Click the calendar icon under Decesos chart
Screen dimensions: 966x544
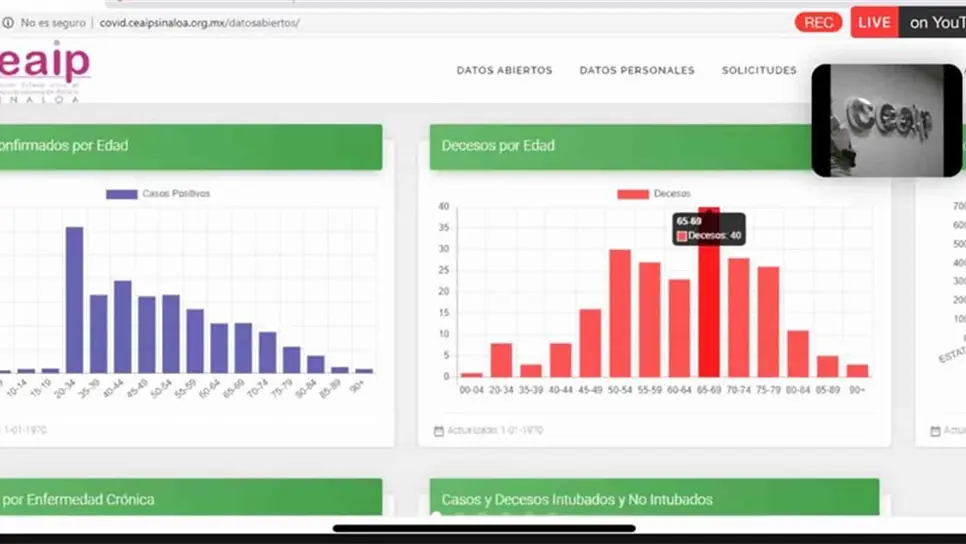(439, 431)
